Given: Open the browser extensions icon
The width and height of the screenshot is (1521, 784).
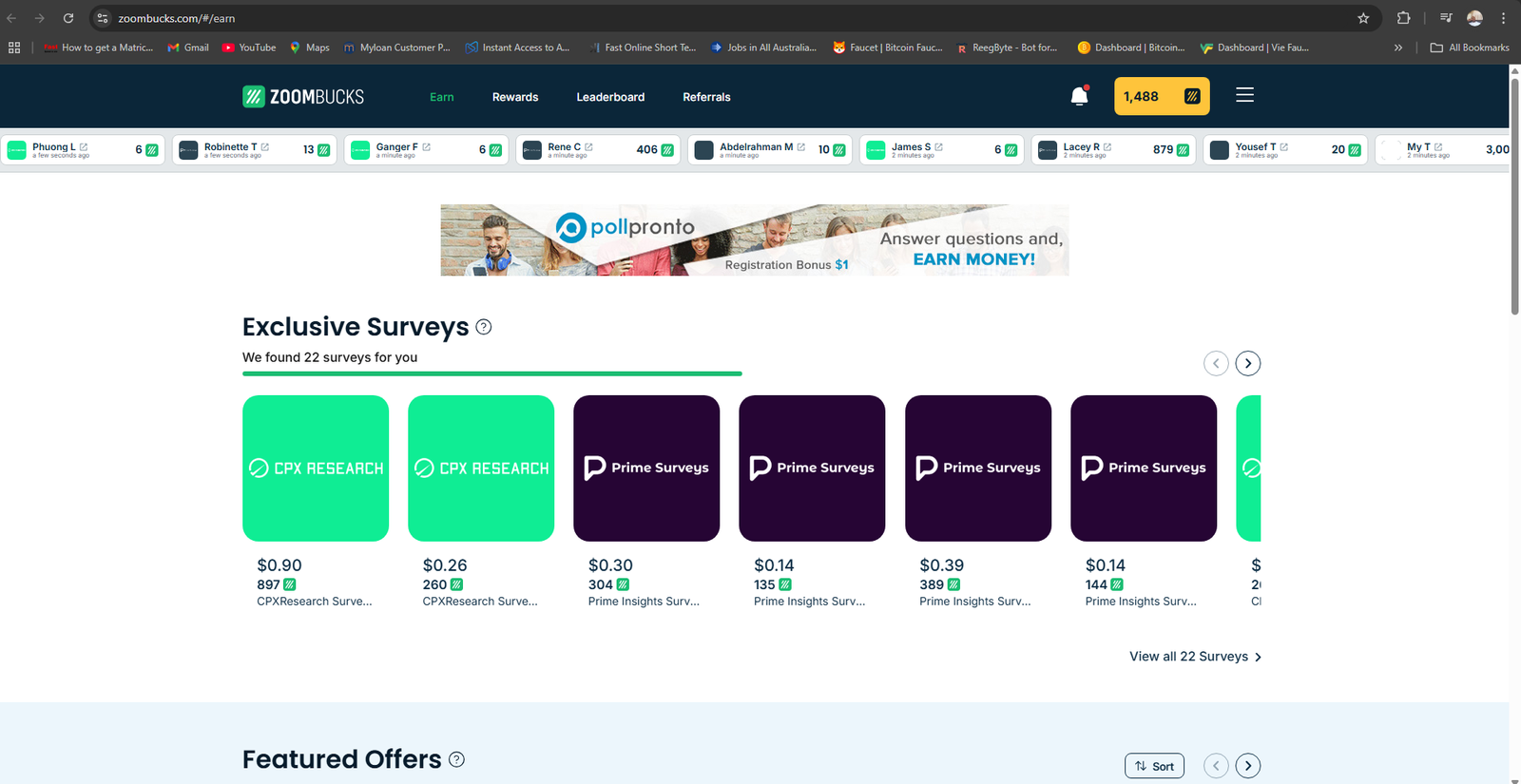Looking at the screenshot, I should [x=1403, y=18].
